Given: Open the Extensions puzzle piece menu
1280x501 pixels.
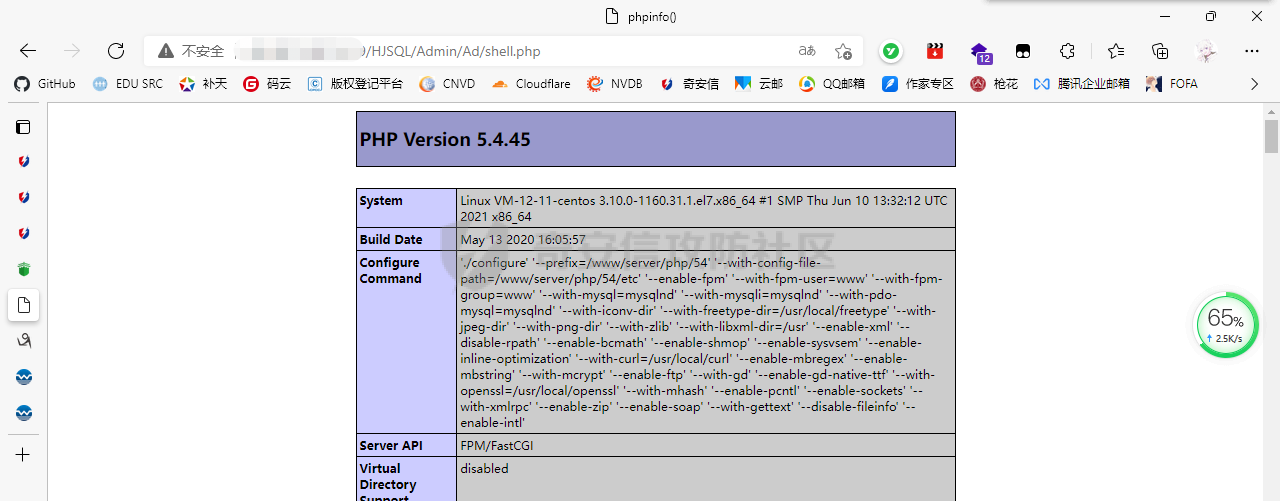Looking at the screenshot, I should pos(1067,51).
